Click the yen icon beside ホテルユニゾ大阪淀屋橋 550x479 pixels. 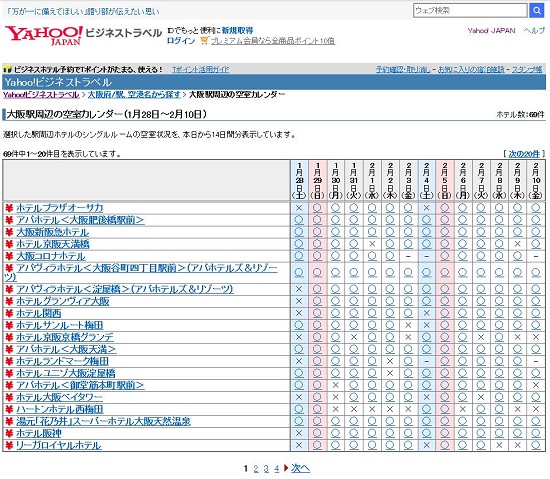click(x=9, y=373)
